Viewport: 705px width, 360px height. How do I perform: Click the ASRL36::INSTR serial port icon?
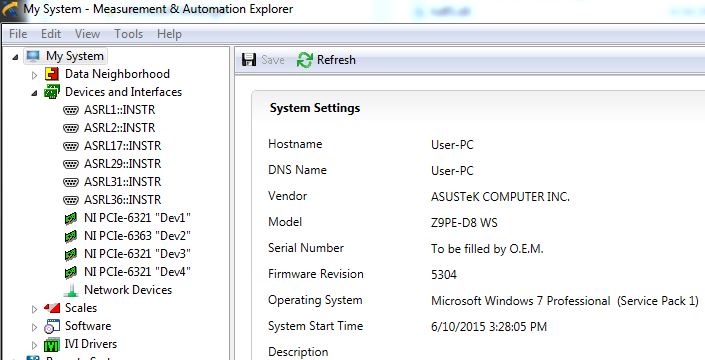(71, 200)
